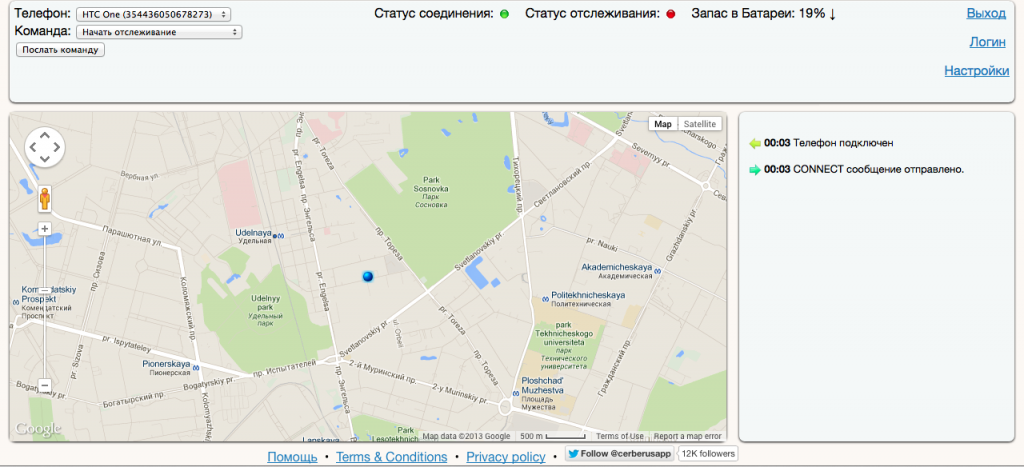The height and width of the screenshot is (467, 1024).
Task: Open the Телефон HTC One dropdown
Action: pyautogui.click(x=153, y=14)
